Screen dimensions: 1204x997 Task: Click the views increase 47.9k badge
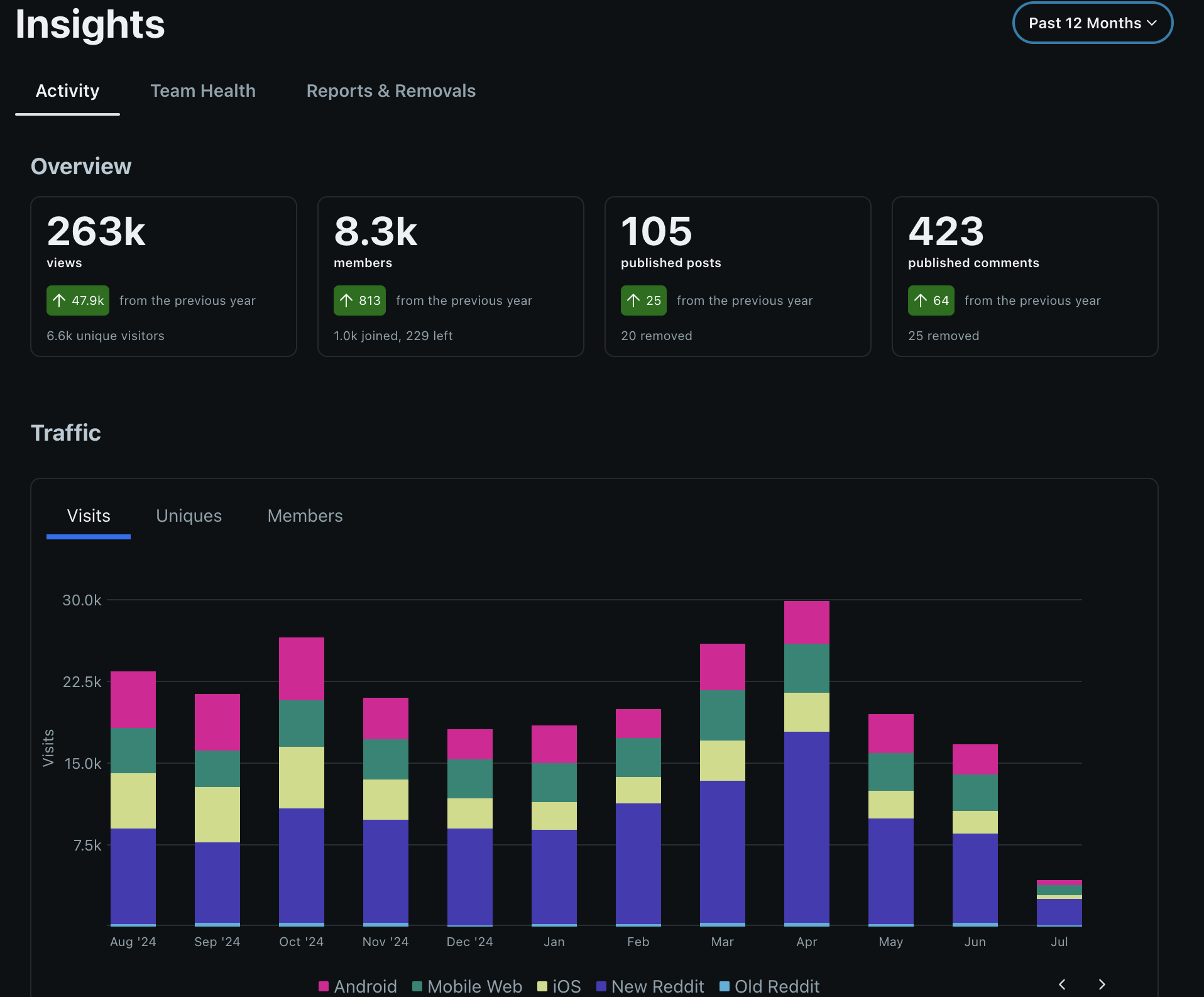click(x=78, y=300)
